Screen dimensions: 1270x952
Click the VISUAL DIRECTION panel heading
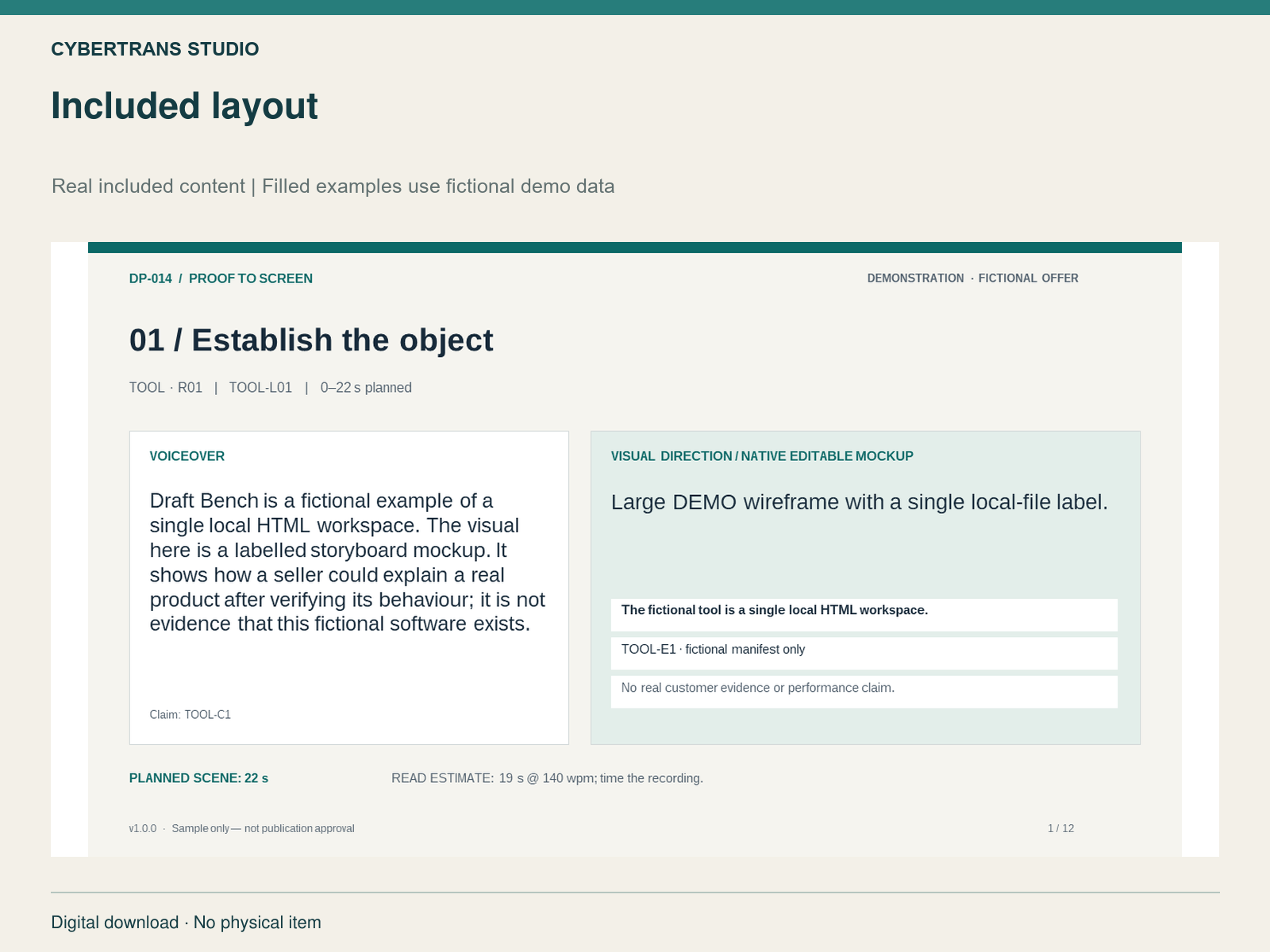(x=762, y=456)
